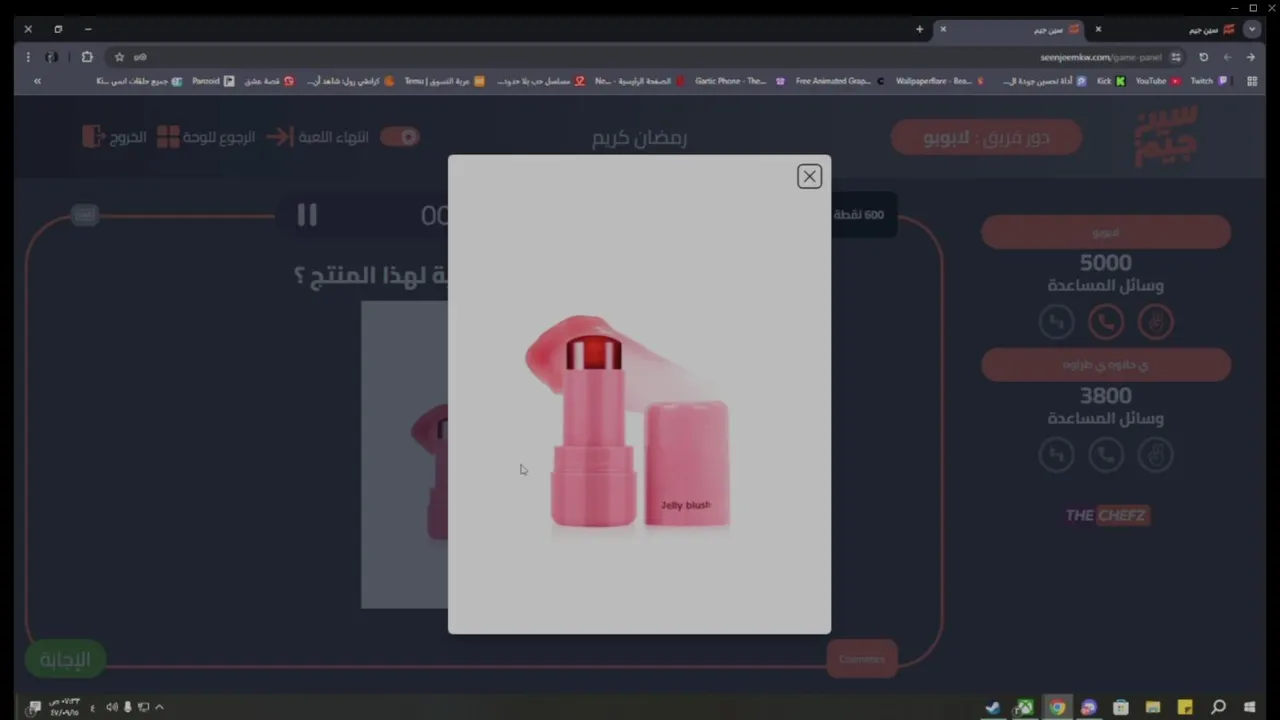
Task: Use the leftmost help icon for 5000 team
Action: (1056, 322)
